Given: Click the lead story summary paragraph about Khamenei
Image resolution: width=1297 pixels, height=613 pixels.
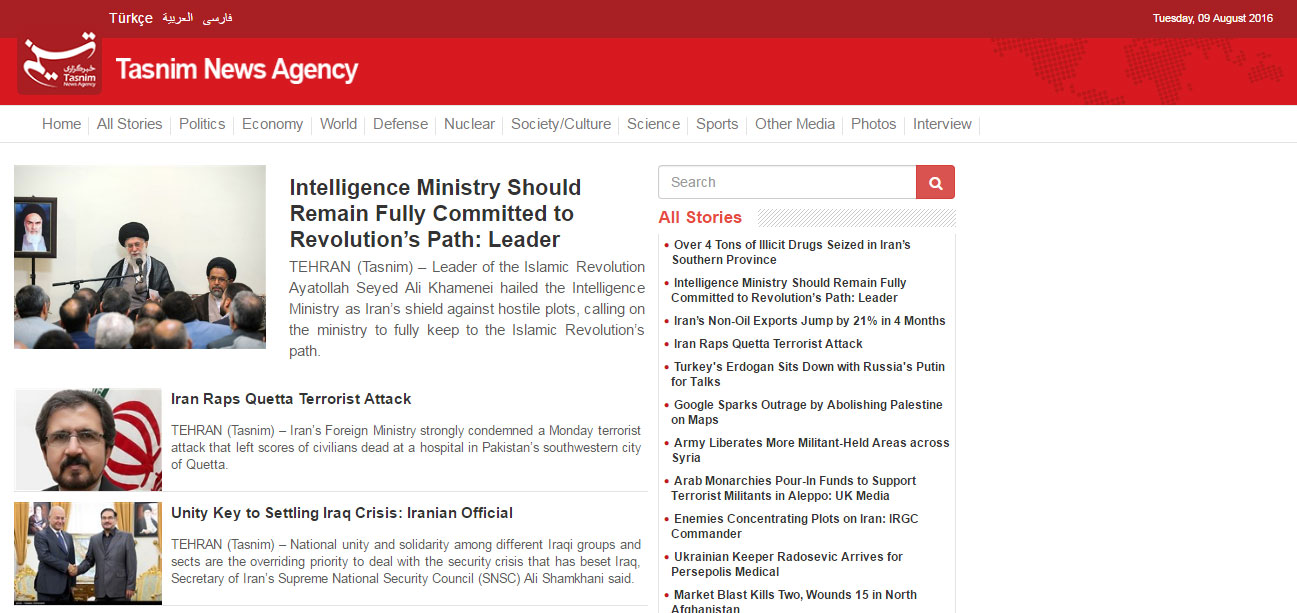Looking at the screenshot, I should [467, 309].
